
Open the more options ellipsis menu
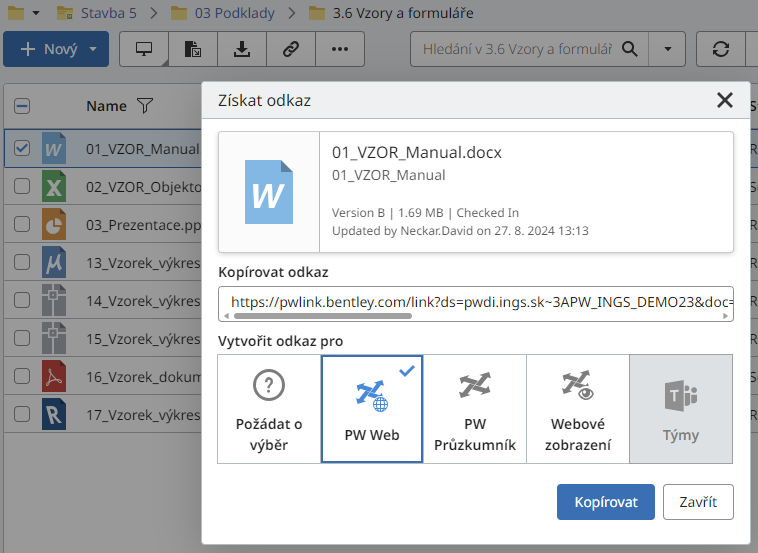pyautogui.click(x=340, y=49)
